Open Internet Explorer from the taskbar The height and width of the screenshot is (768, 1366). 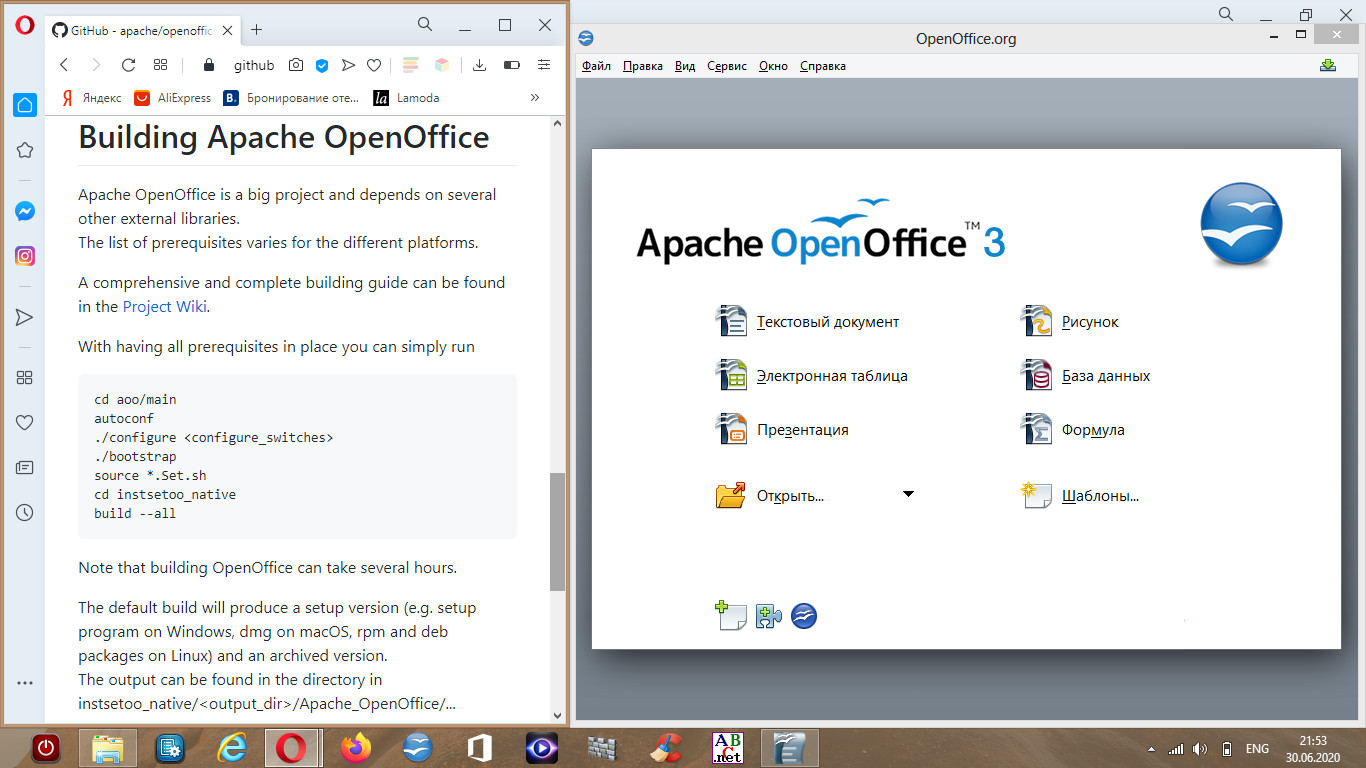231,748
